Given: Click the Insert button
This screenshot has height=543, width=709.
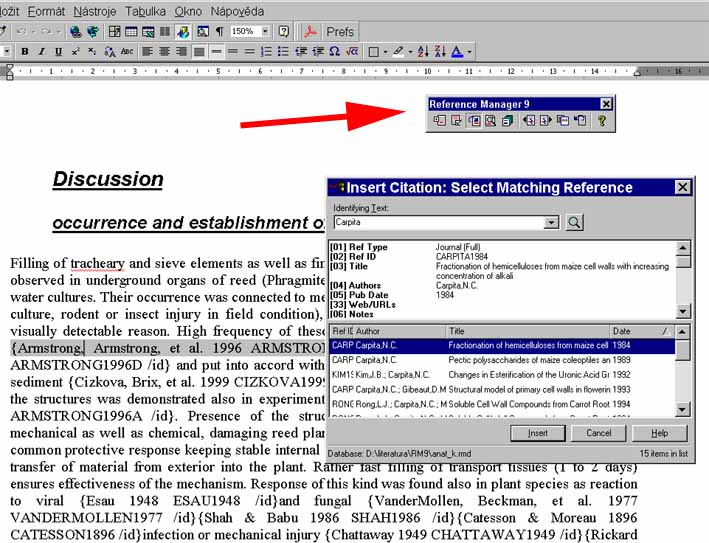Looking at the screenshot, I should (538, 433).
